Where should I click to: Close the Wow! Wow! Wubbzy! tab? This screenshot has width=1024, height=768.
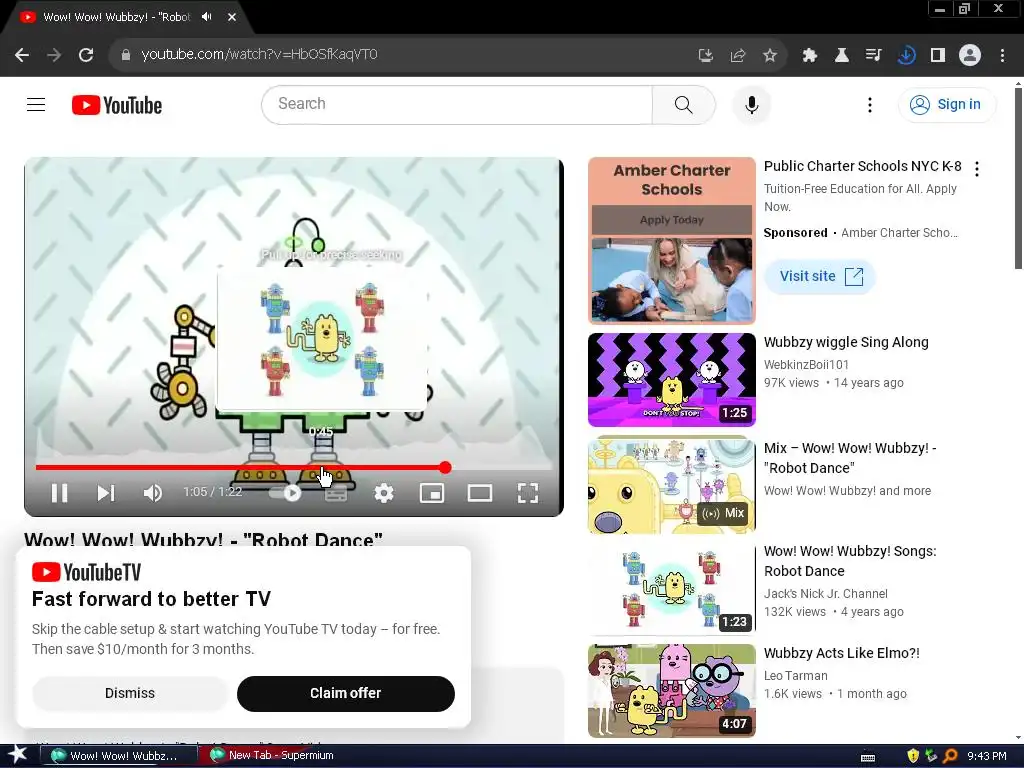pyautogui.click(x=232, y=17)
